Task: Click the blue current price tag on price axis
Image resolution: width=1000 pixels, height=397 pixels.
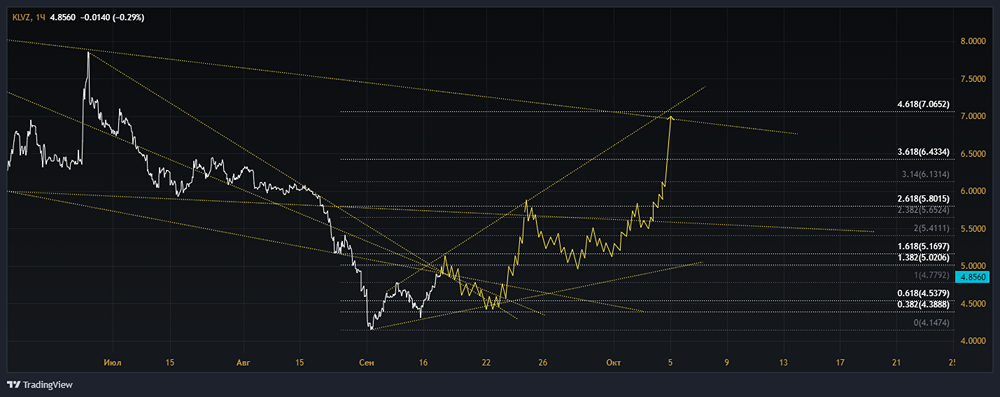Action: pyautogui.click(x=973, y=277)
